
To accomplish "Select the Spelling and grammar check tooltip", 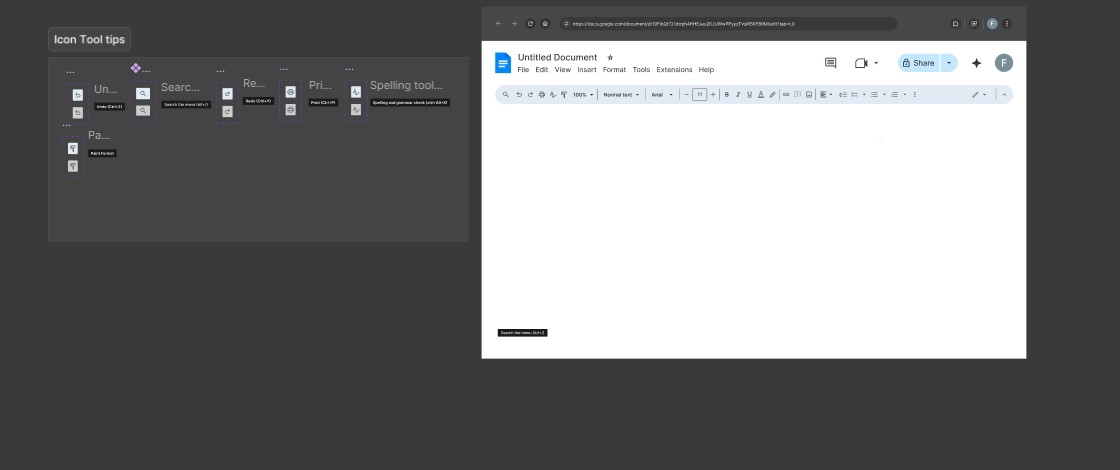I will [410, 103].
